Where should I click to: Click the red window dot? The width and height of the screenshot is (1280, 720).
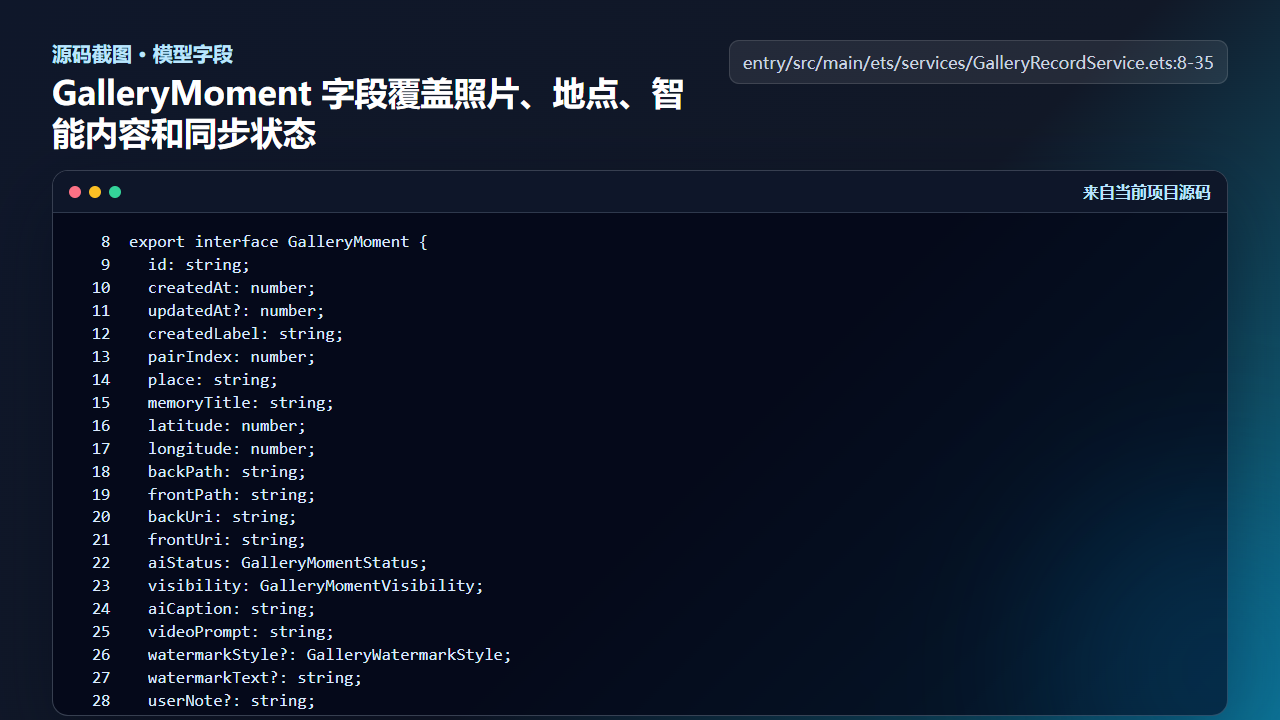(75, 192)
